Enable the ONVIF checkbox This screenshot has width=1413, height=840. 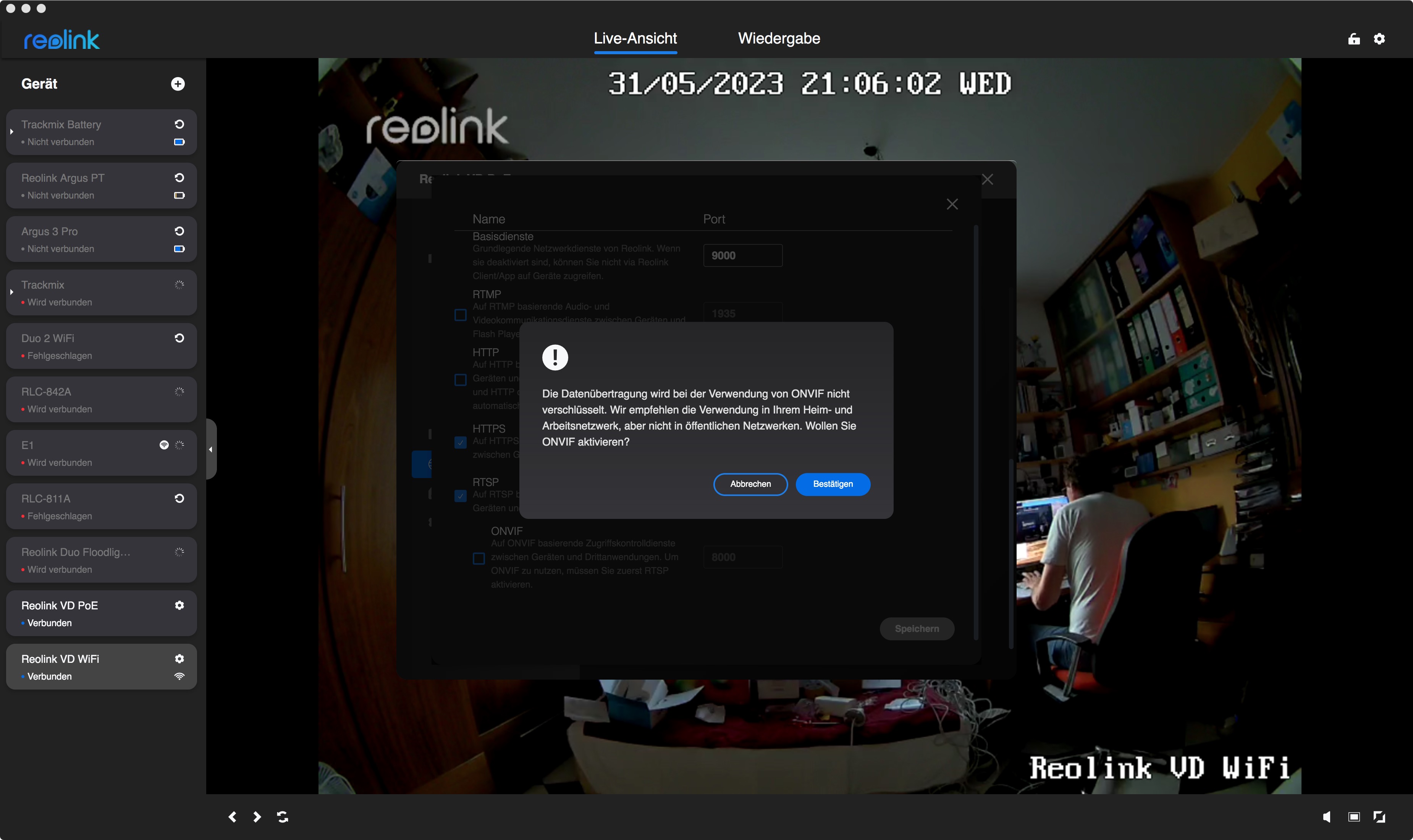(479, 558)
